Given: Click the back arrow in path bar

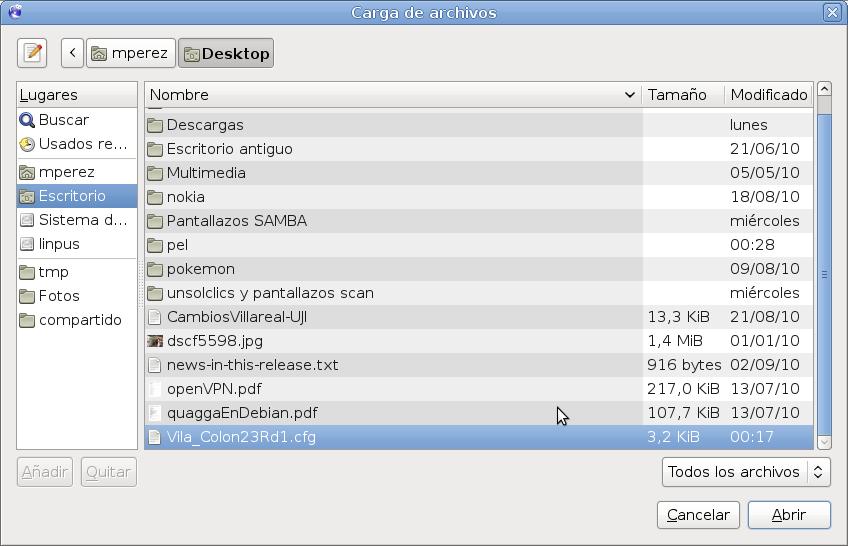Looking at the screenshot, I should click(x=72, y=53).
